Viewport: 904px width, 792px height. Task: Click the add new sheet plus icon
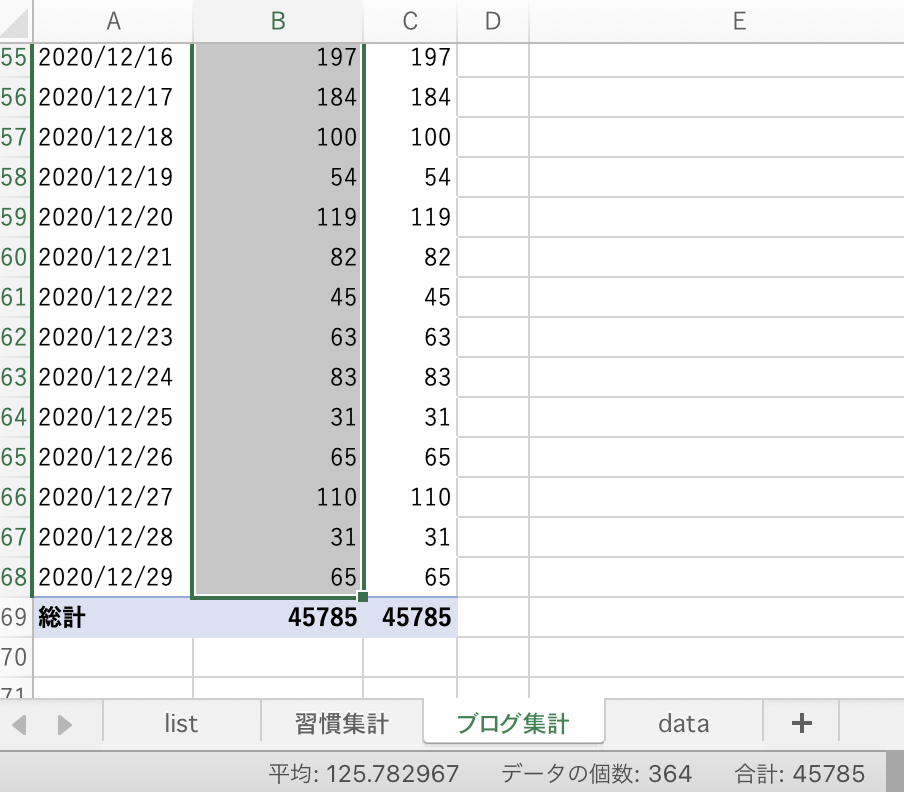pyautogui.click(x=800, y=724)
